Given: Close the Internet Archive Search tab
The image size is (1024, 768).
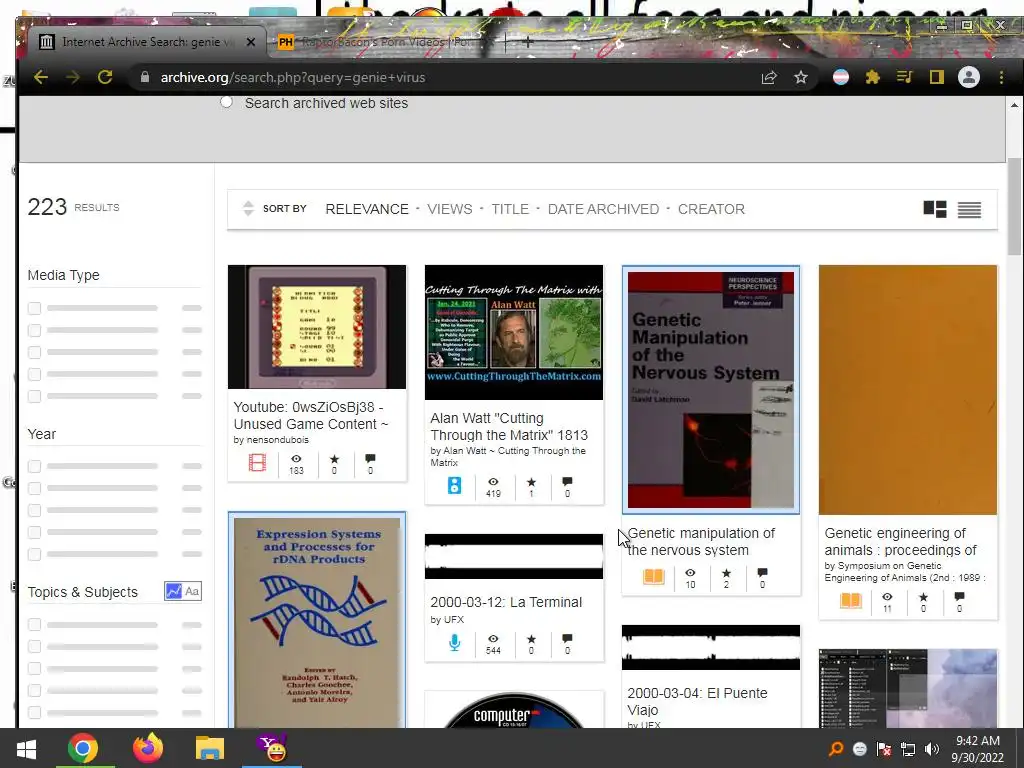Looking at the screenshot, I should pos(251,42).
